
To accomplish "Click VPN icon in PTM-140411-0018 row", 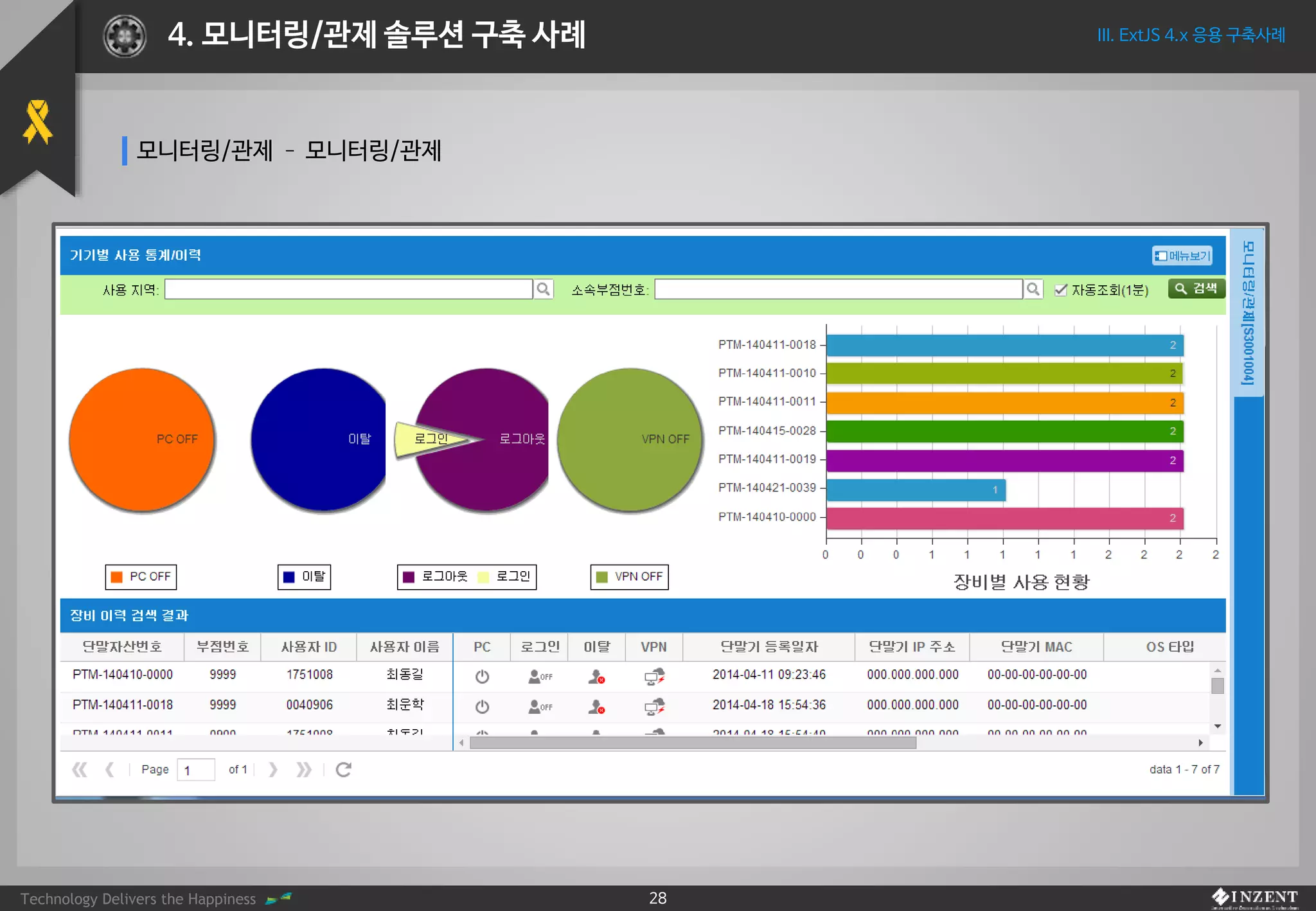I will click(654, 707).
